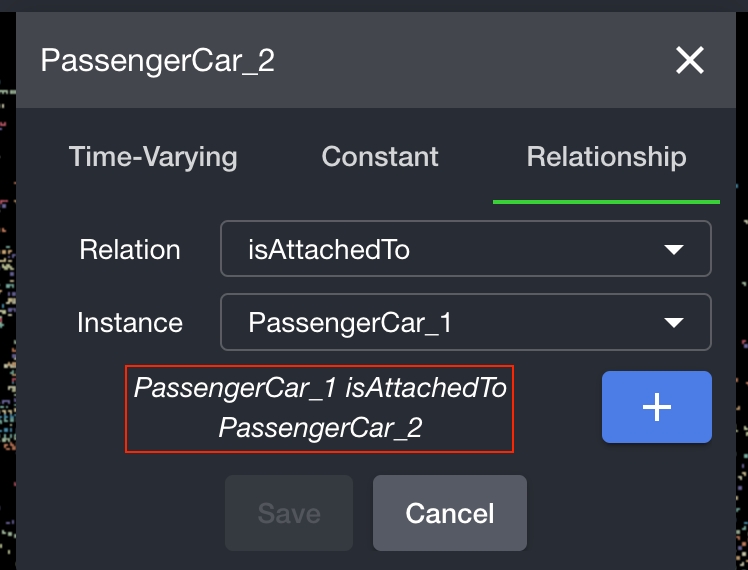The image size is (748, 570).
Task: Click the Relation field label
Action: click(x=130, y=249)
